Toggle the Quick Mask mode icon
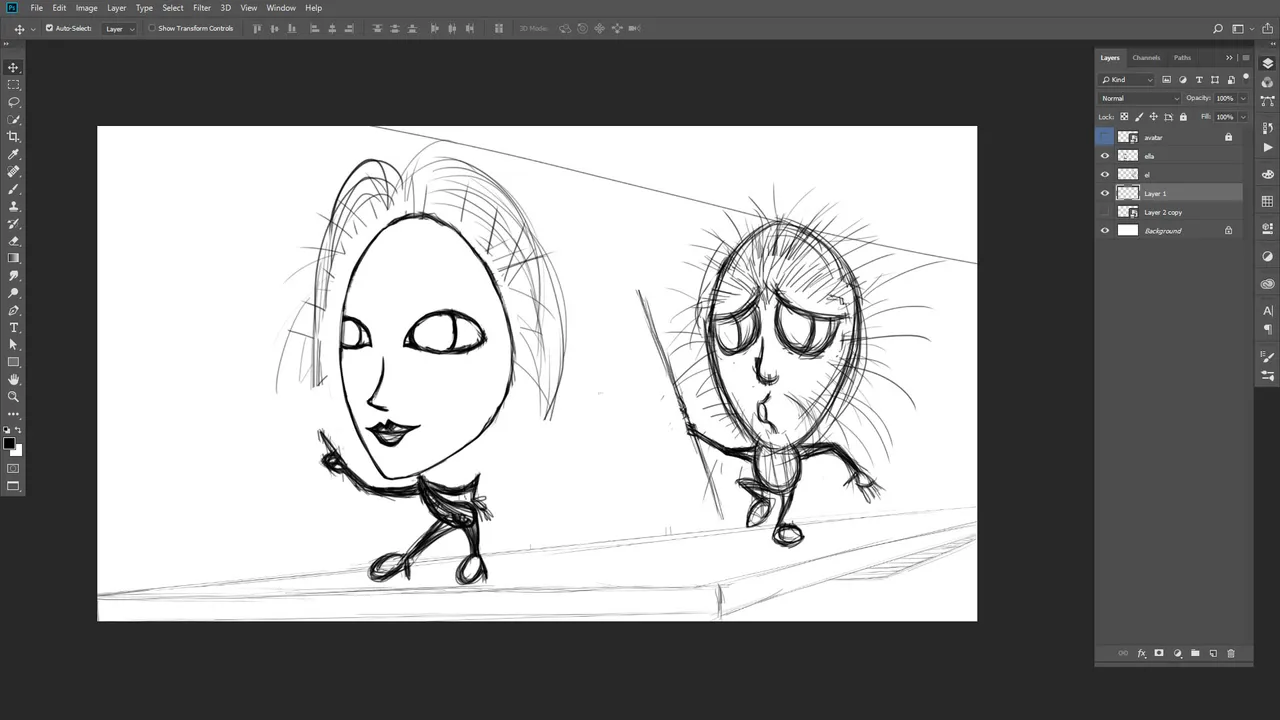Screen dimensions: 1280x720 pyautogui.click(x=13, y=468)
